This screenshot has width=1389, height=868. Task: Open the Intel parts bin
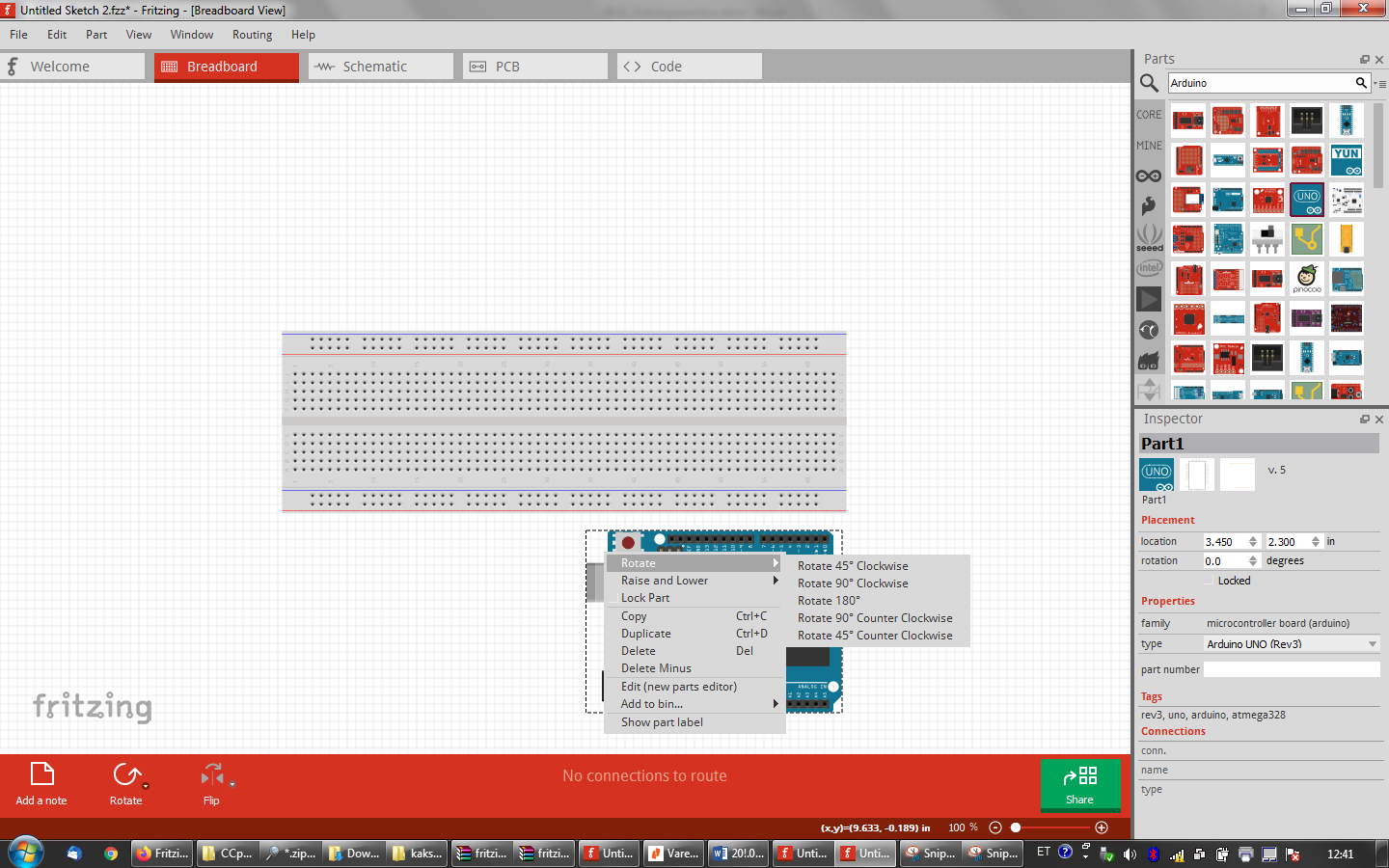point(1149,268)
